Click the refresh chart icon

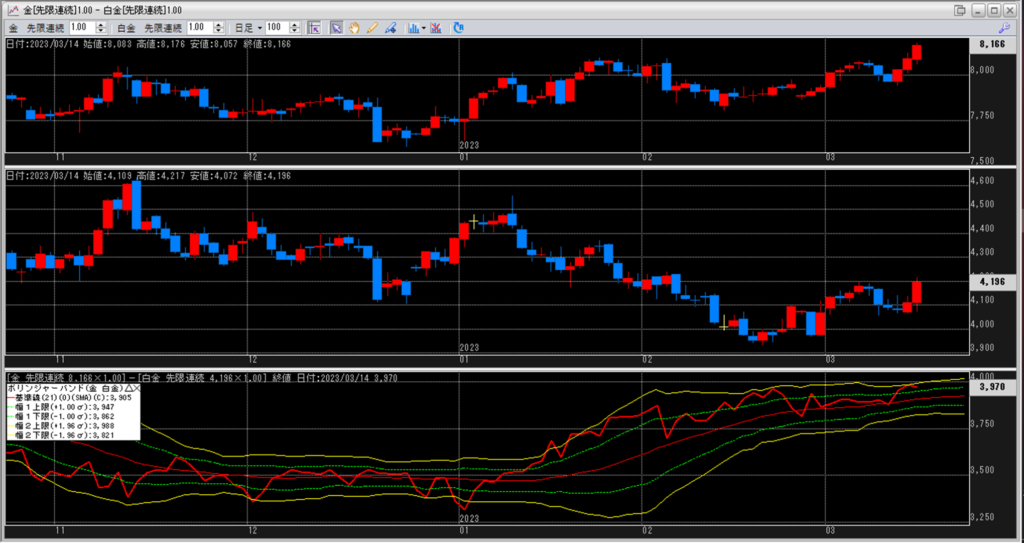tap(458, 28)
